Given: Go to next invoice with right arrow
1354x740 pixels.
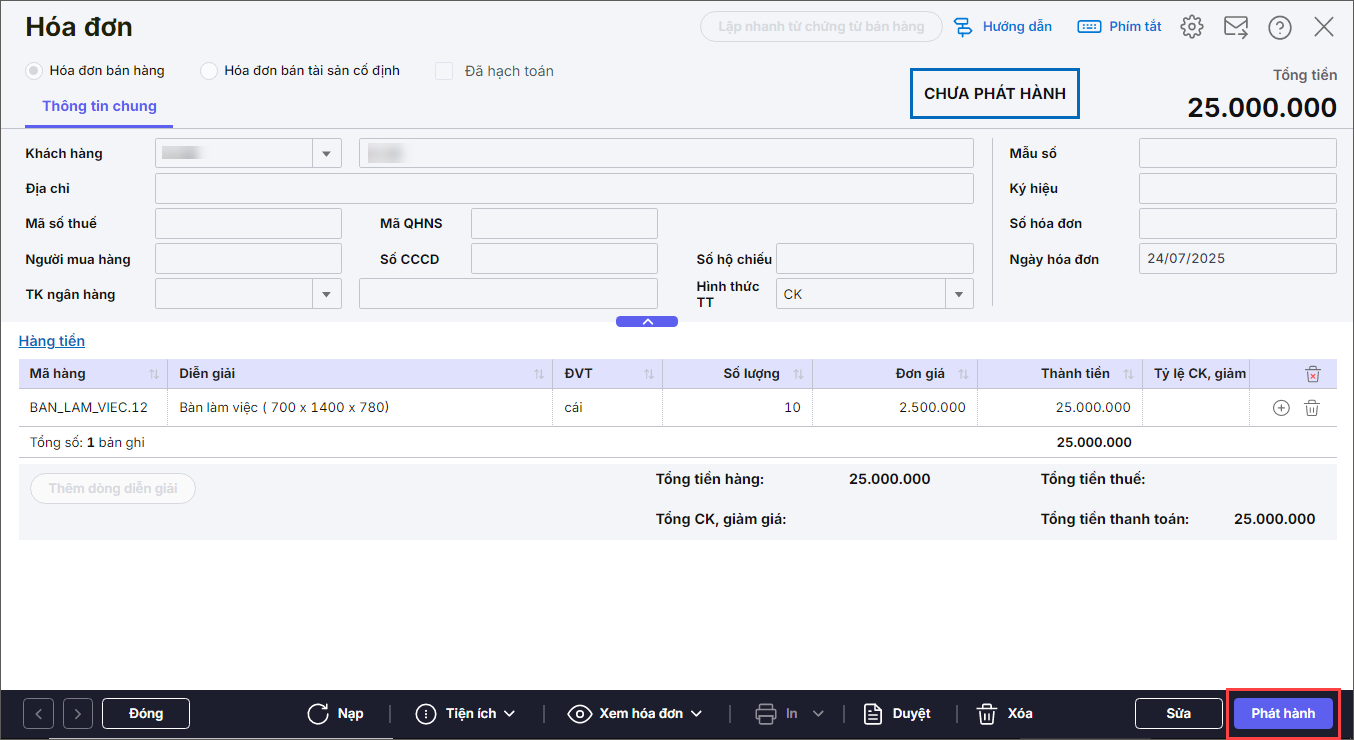Looking at the screenshot, I should pos(78,714).
